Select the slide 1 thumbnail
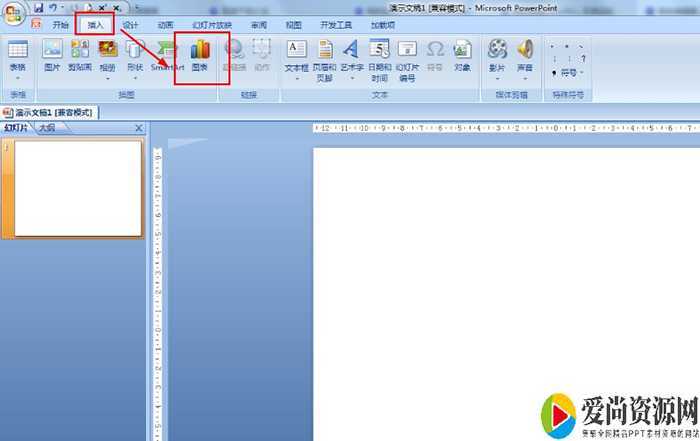Screen dimensions: 700x441 point(78,176)
